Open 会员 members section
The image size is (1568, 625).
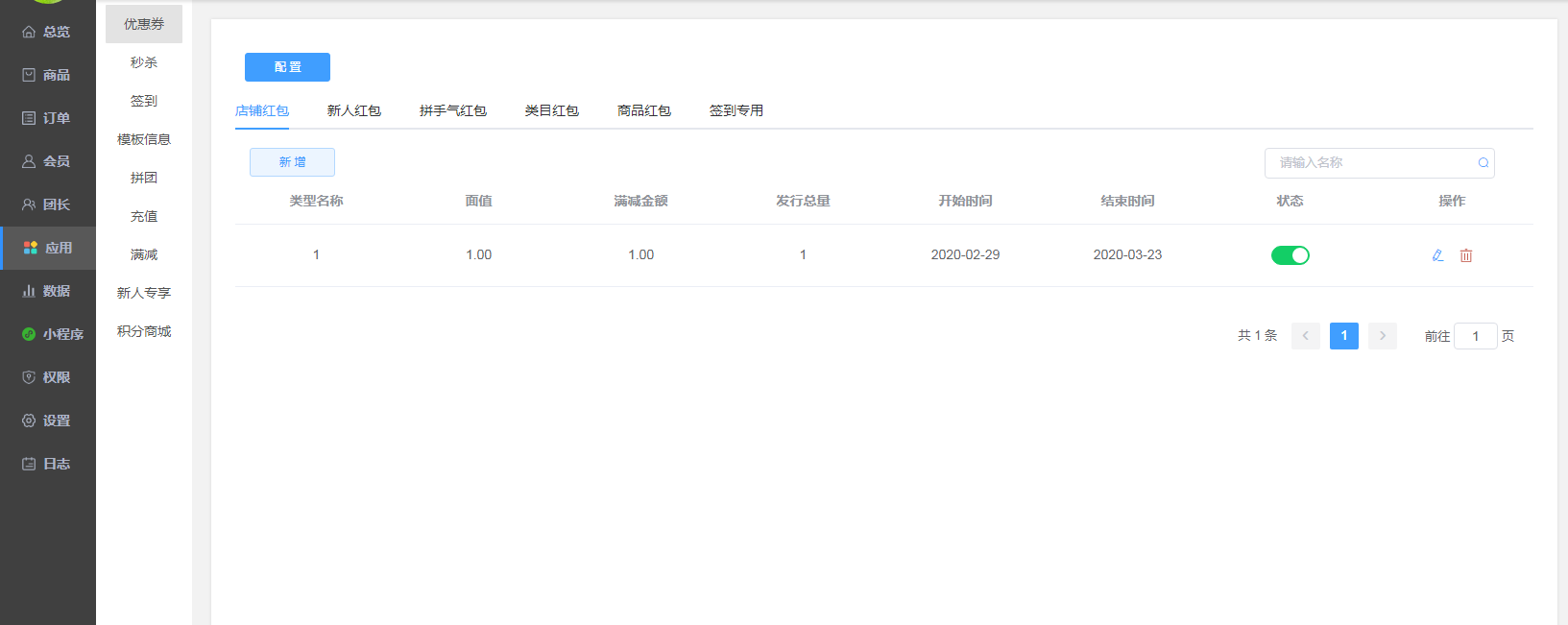(x=47, y=161)
